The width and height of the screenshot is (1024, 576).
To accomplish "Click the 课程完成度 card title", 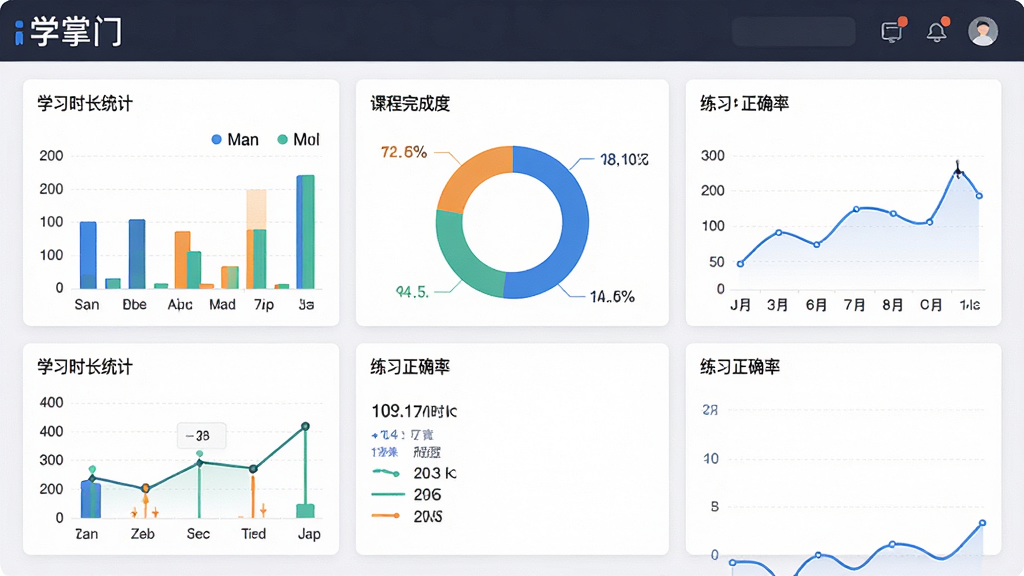I will point(410,104).
